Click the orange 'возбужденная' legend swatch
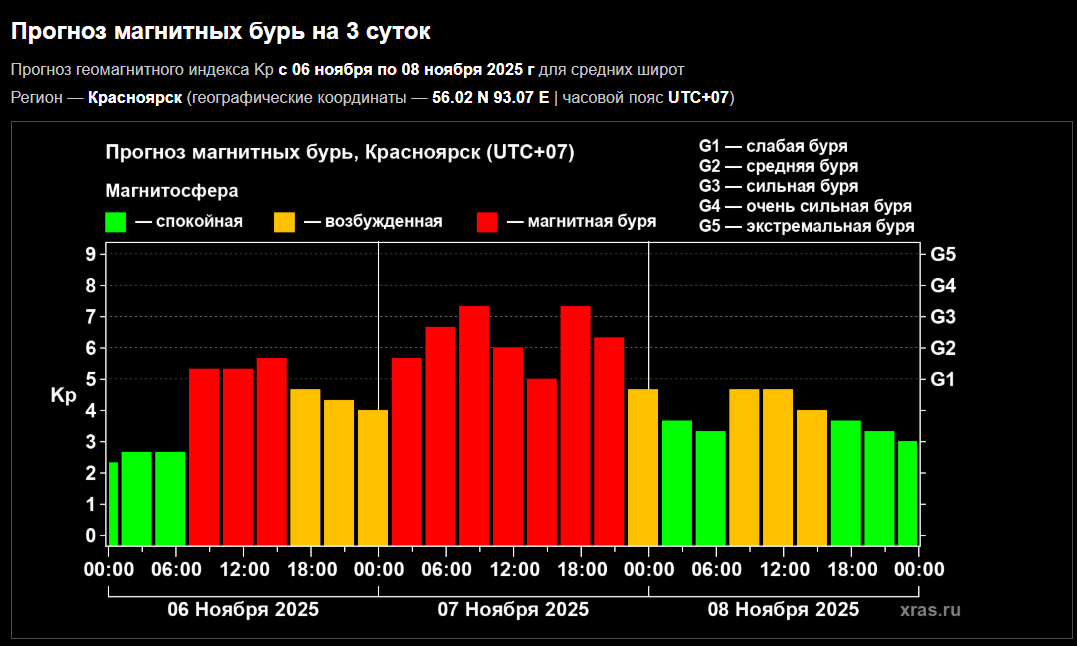 [x=284, y=222]
